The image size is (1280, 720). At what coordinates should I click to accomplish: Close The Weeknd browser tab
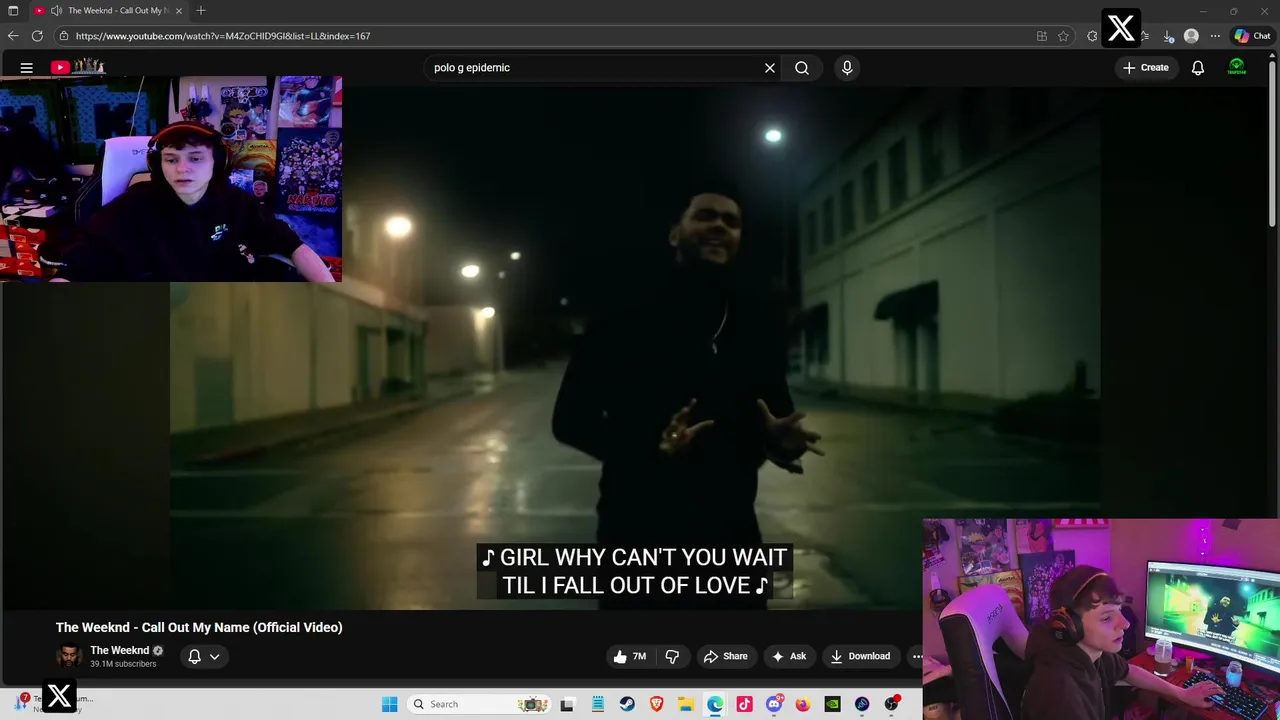pyautogui.click(x=179, y=10)
